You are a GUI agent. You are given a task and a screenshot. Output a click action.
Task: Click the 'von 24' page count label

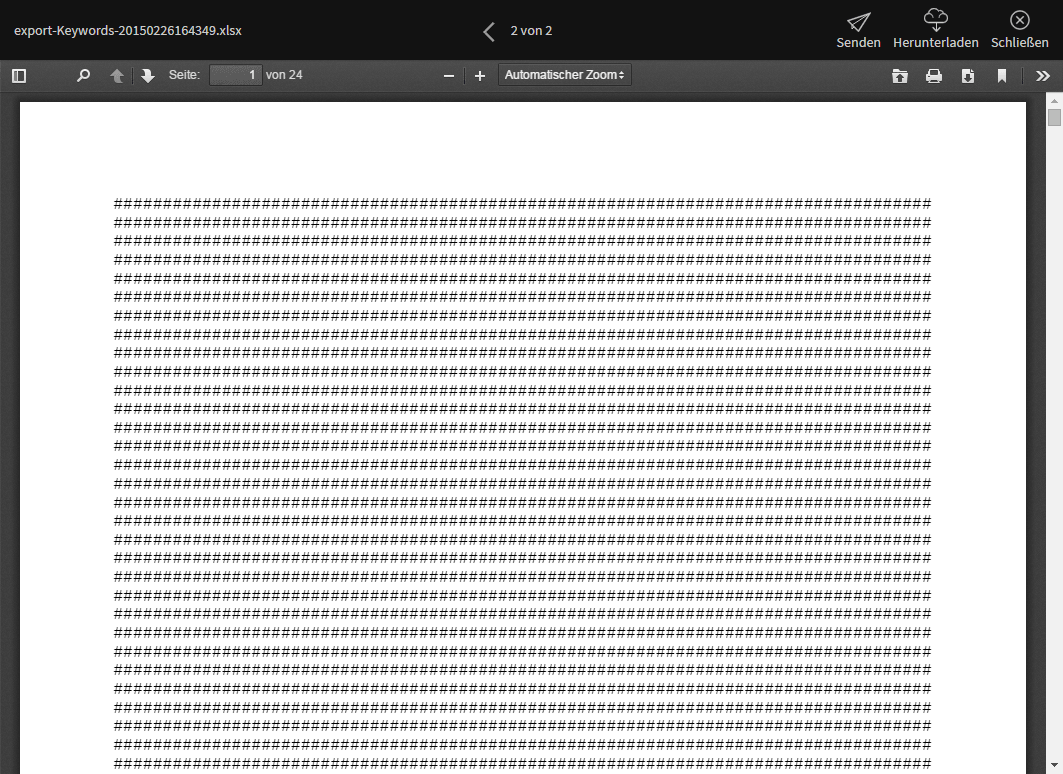pos(284,75)
